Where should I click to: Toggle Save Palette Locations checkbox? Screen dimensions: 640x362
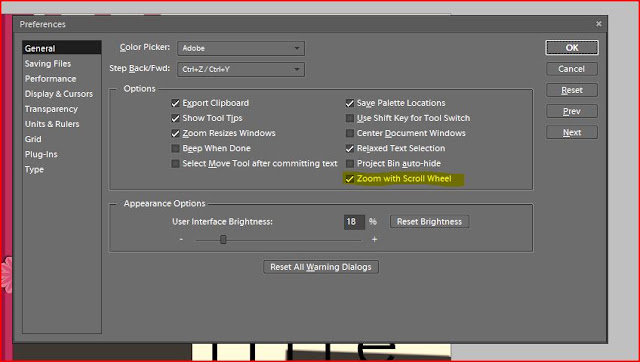(350, 103)
